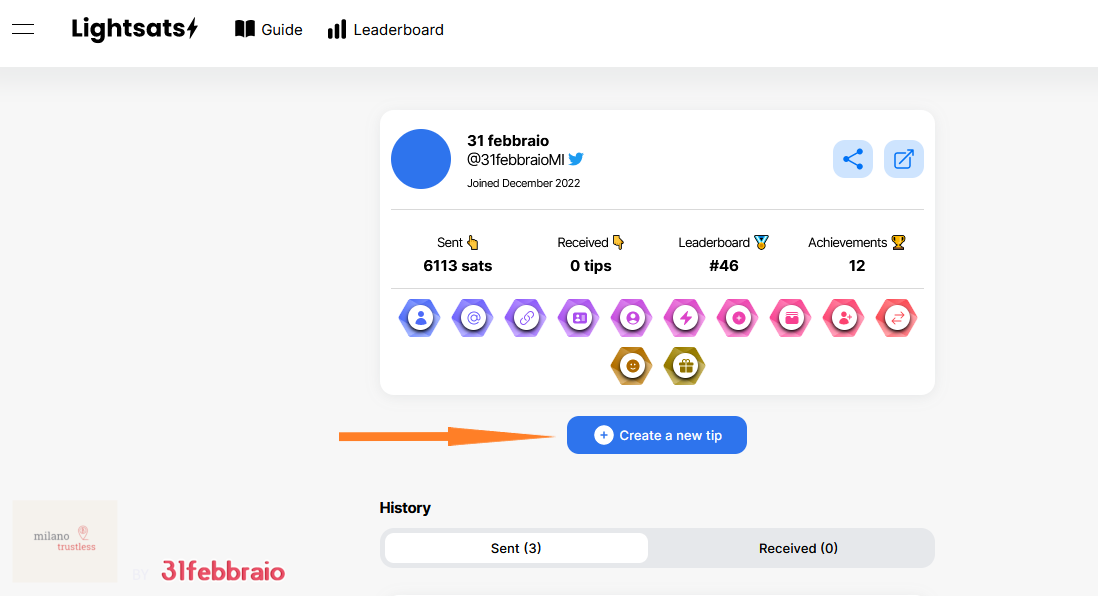Click the gold gift achievement badge
This screenshot has width=1098, height=596.
[x=685, y=366]
